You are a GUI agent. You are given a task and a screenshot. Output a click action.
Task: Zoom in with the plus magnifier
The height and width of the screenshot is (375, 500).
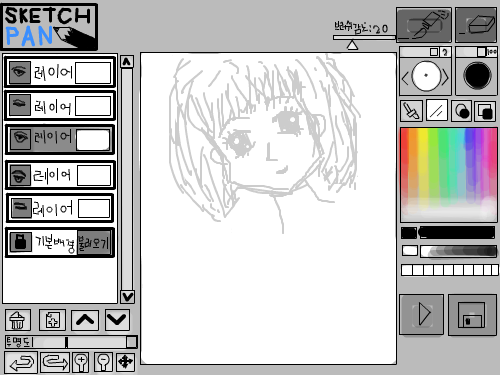[81, 362]
